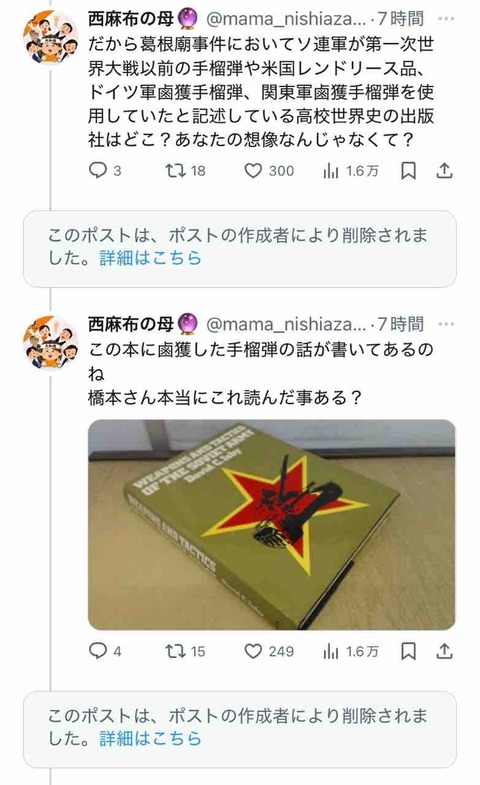Open 西麻布の母 profile name on second post

(131, 324)
